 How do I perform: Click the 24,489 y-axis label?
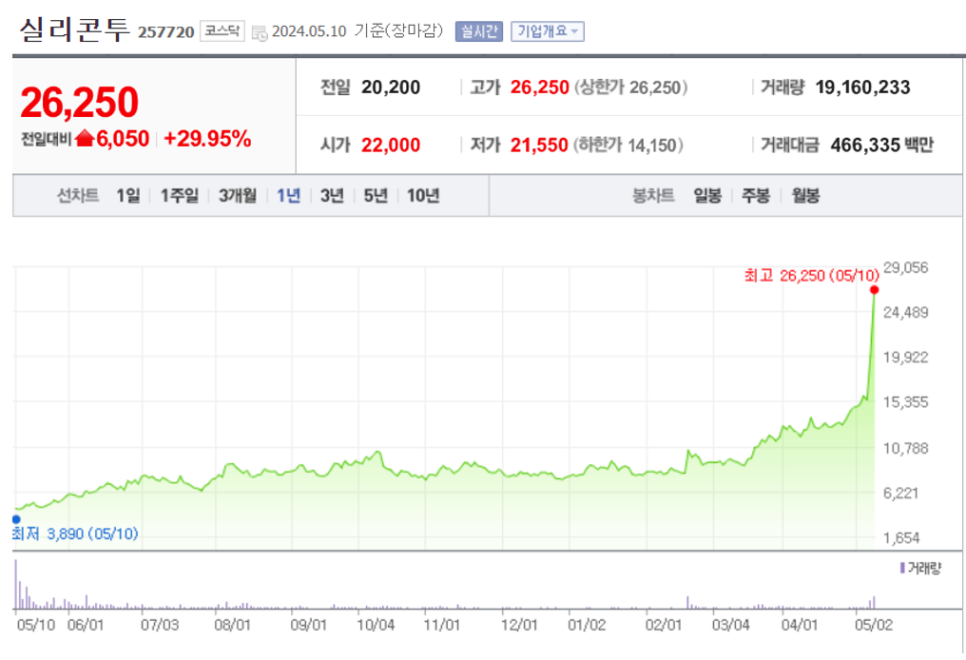click(x=905, y=312)
